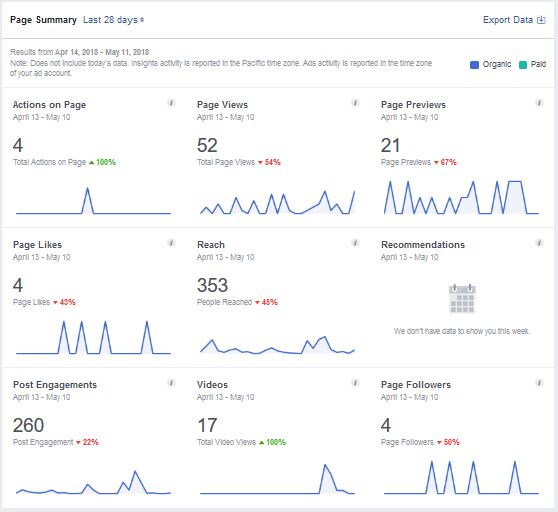The width and height of the screenshot is (558, 512).
Task: Click the Page Previews heading
Action: [x=413, y=105]
